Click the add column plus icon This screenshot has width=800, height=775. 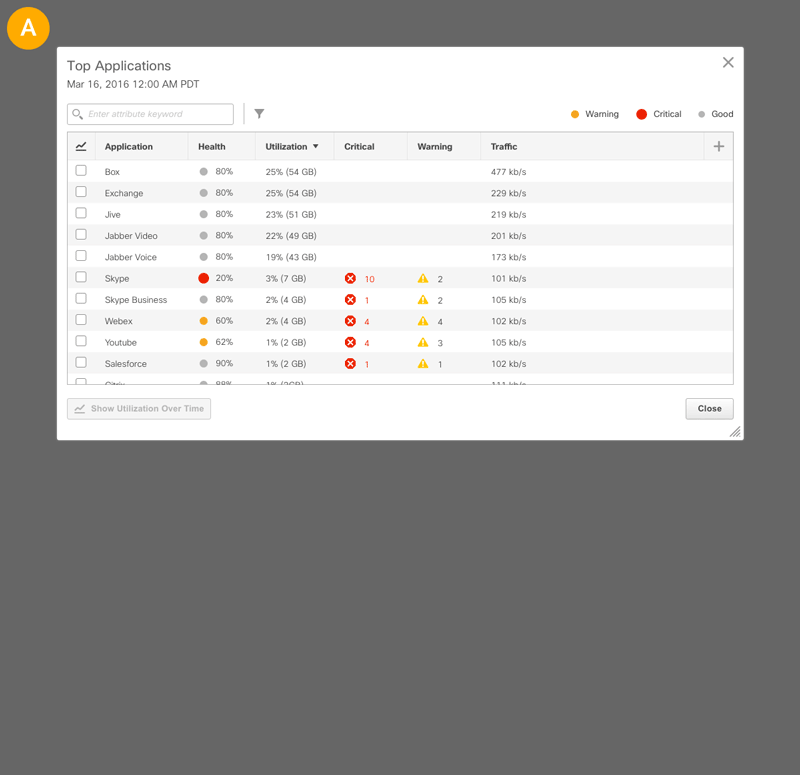[718, 146]
